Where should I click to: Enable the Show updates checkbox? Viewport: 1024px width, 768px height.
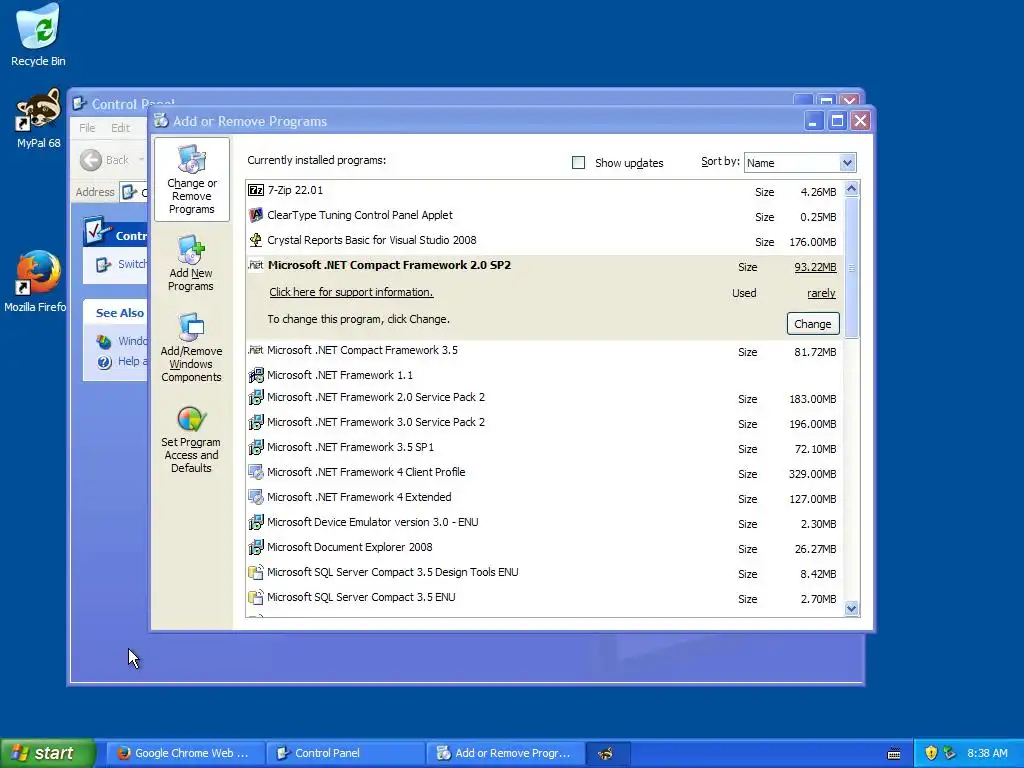click(578, 163)
